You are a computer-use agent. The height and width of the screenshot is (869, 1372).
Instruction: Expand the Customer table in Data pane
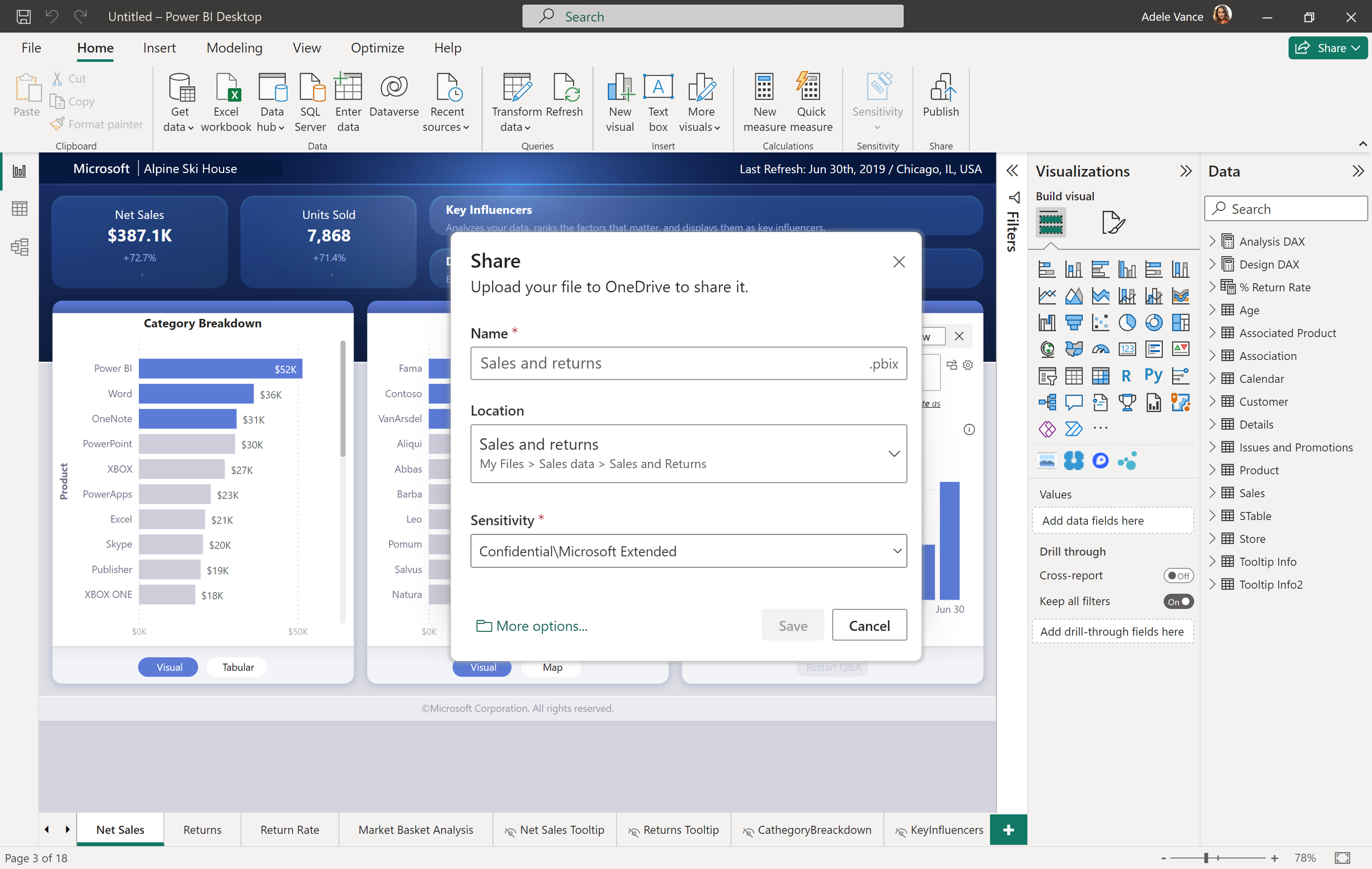pos(1212,402)
